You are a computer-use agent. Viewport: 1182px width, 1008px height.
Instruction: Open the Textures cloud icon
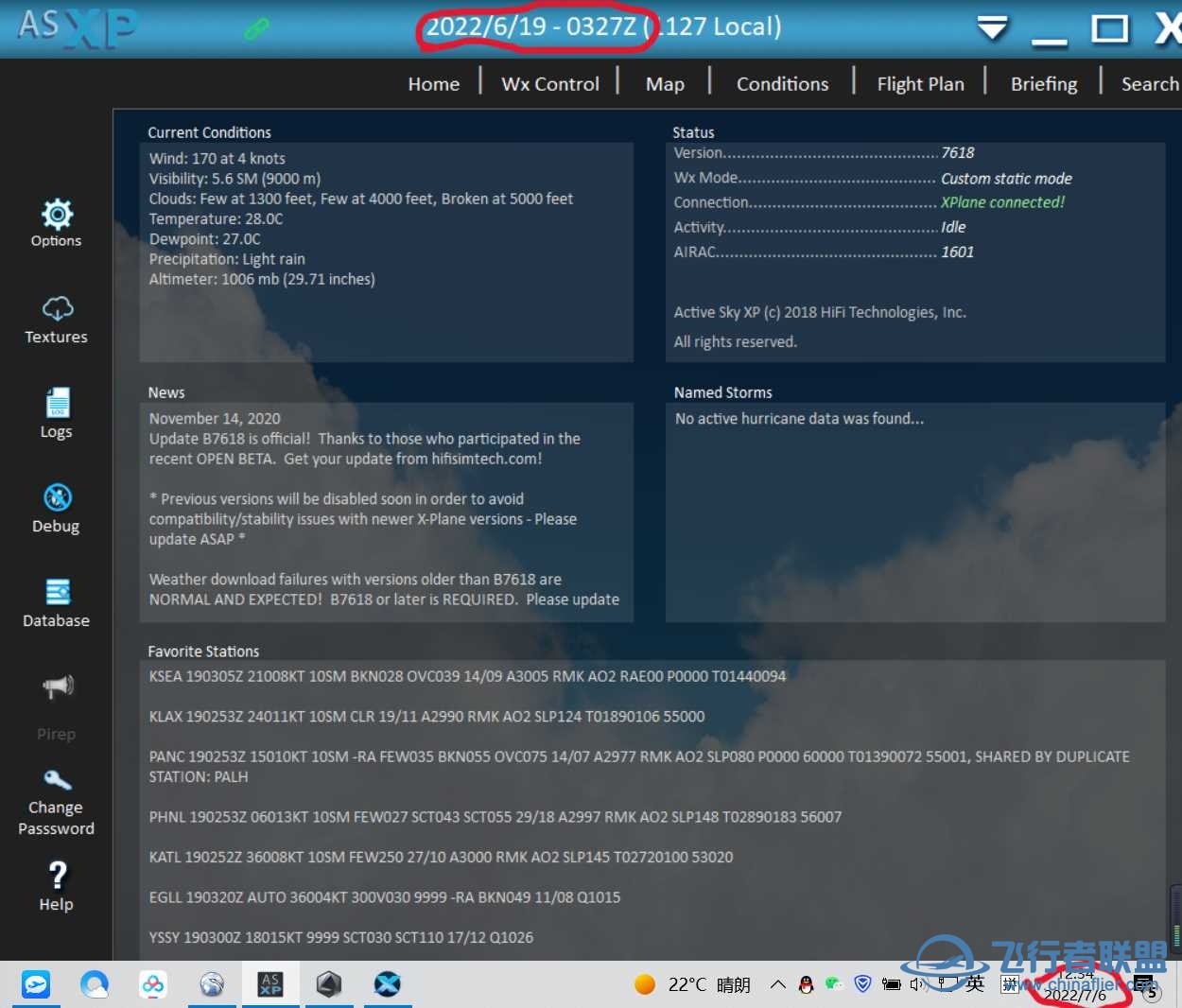coord(57,308)
